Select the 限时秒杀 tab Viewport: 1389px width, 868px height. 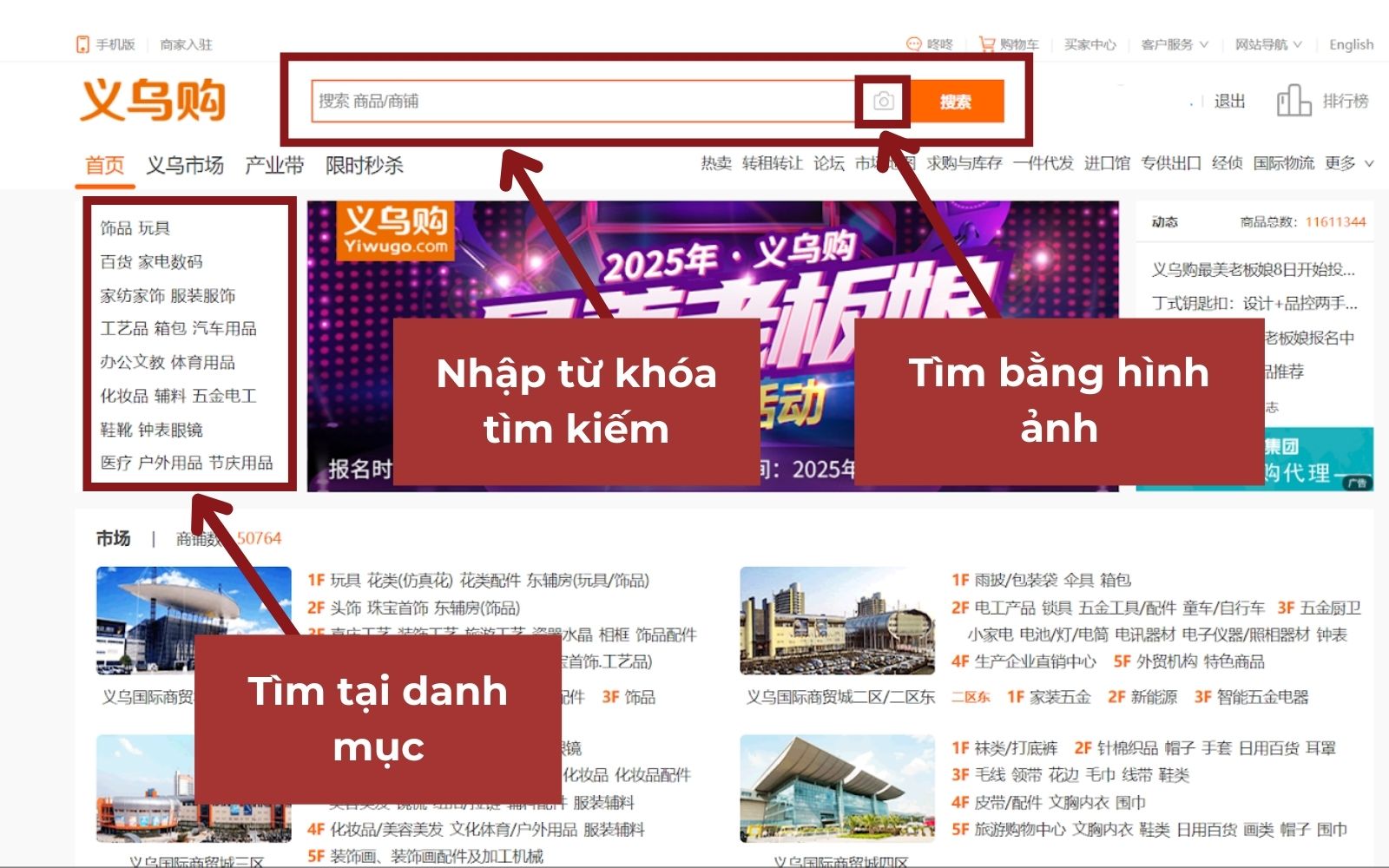click(365, 165)
